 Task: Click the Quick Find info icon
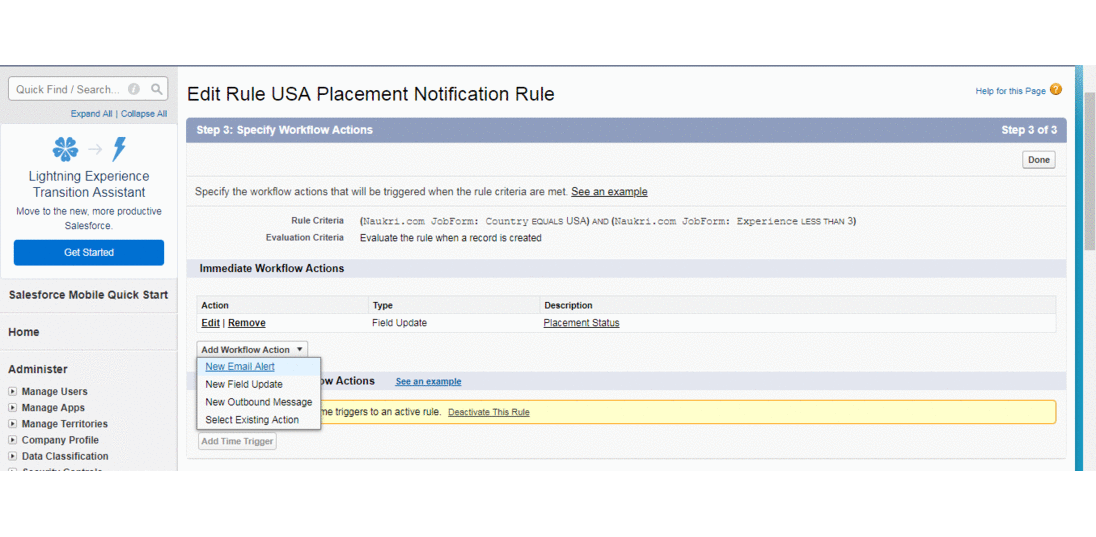pyautogui.click(x=134, y=90)
